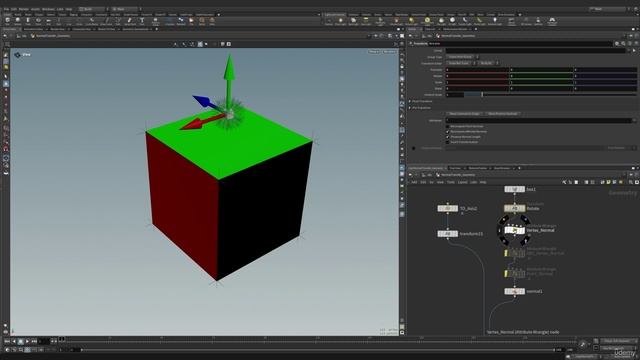The height and width of the screenshot is (360, 640).
Task: Switch to the Material Palette tab
Action: click(x=478, y=168)
